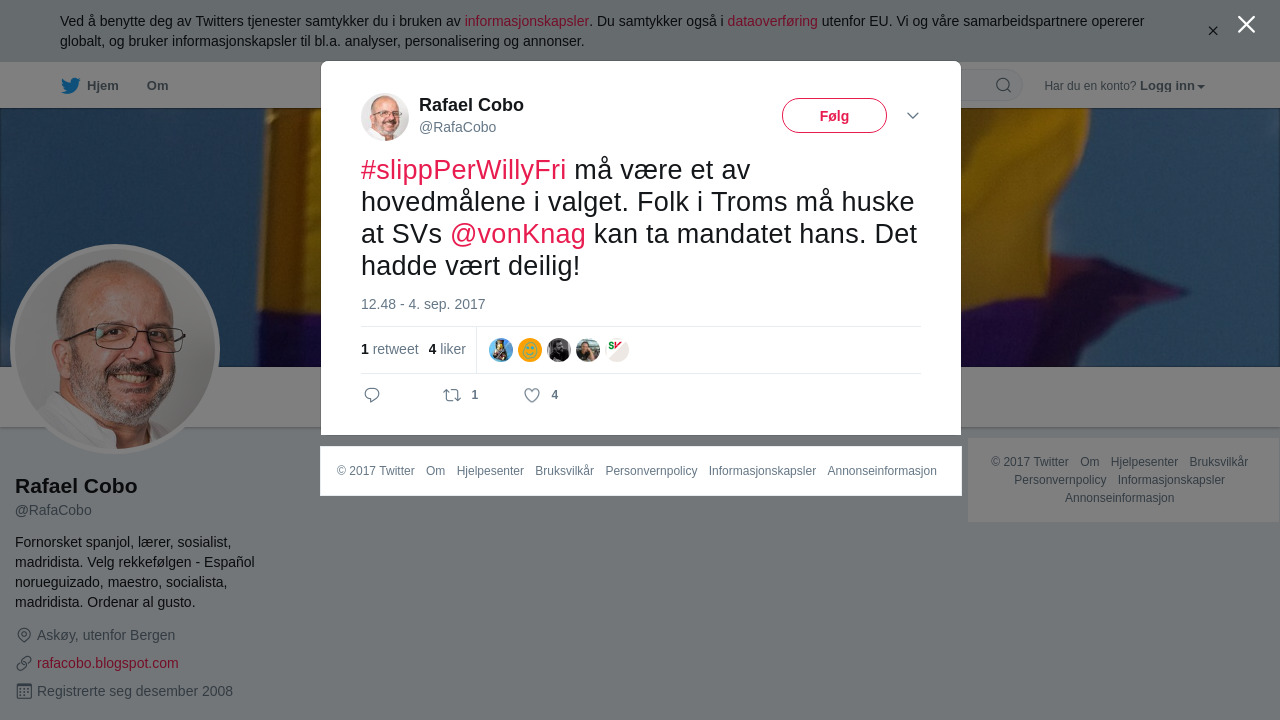
Task: Click the large profile picture
Action: pyautogui.click(x=115, y=349)
